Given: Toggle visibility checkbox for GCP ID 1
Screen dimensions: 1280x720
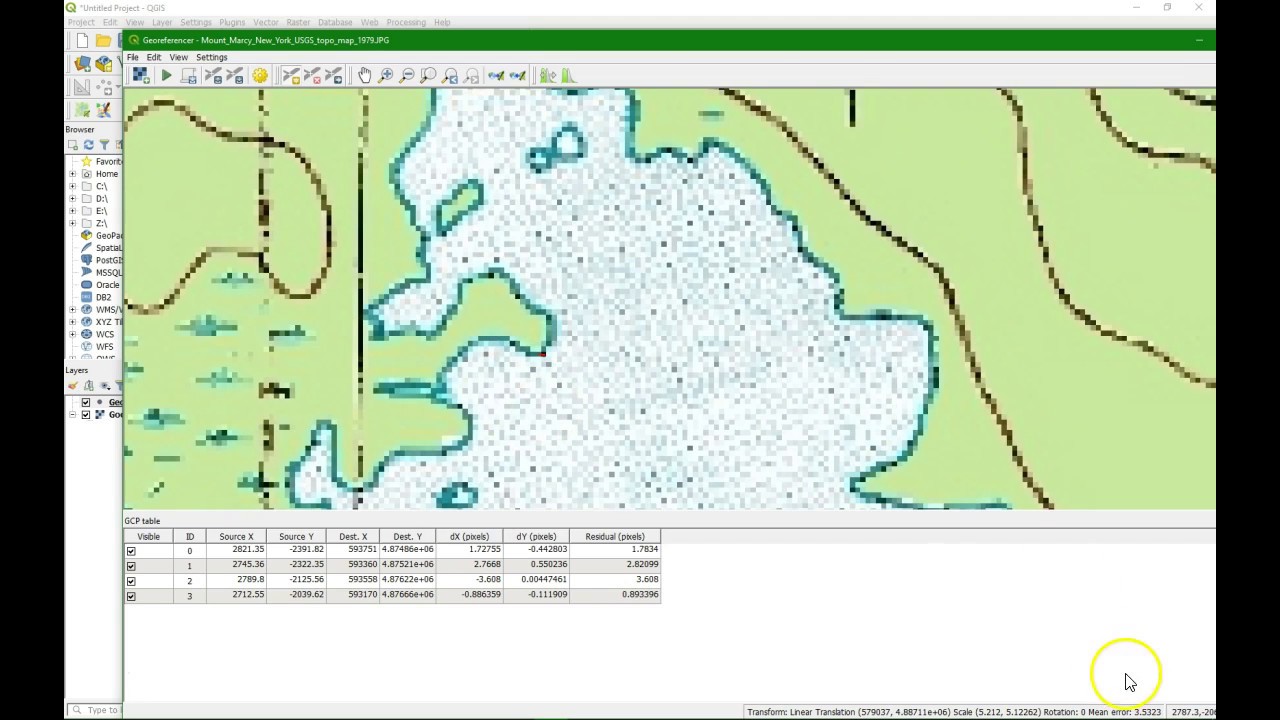Looking at the screenshot, I should pyautogui.click(x=131, y=566).
